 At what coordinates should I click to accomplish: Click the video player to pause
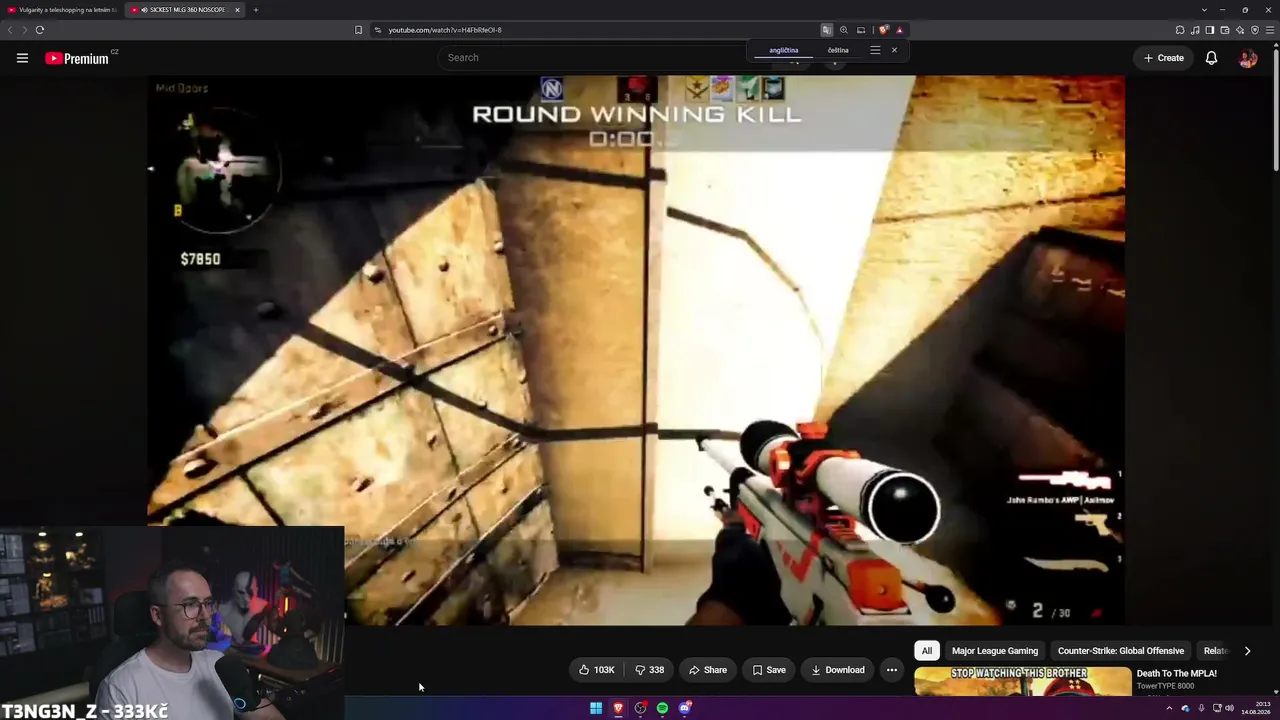(x=636, y=350)
